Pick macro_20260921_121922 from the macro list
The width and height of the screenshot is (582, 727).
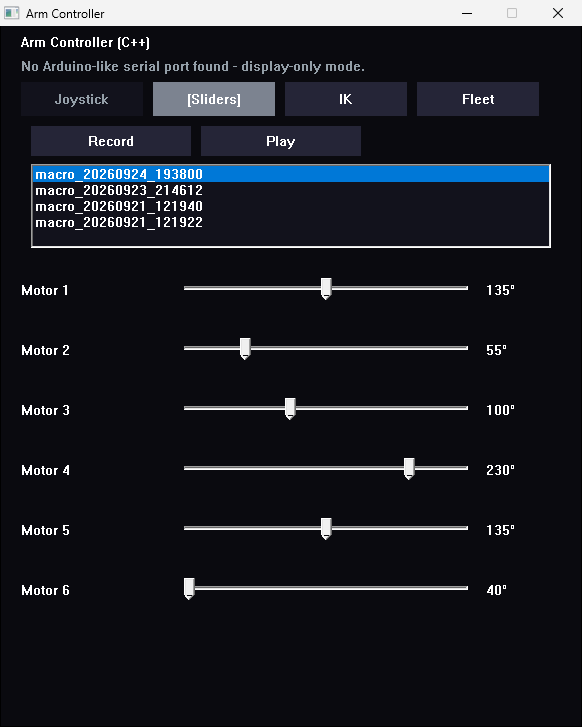tap(291, 223)
